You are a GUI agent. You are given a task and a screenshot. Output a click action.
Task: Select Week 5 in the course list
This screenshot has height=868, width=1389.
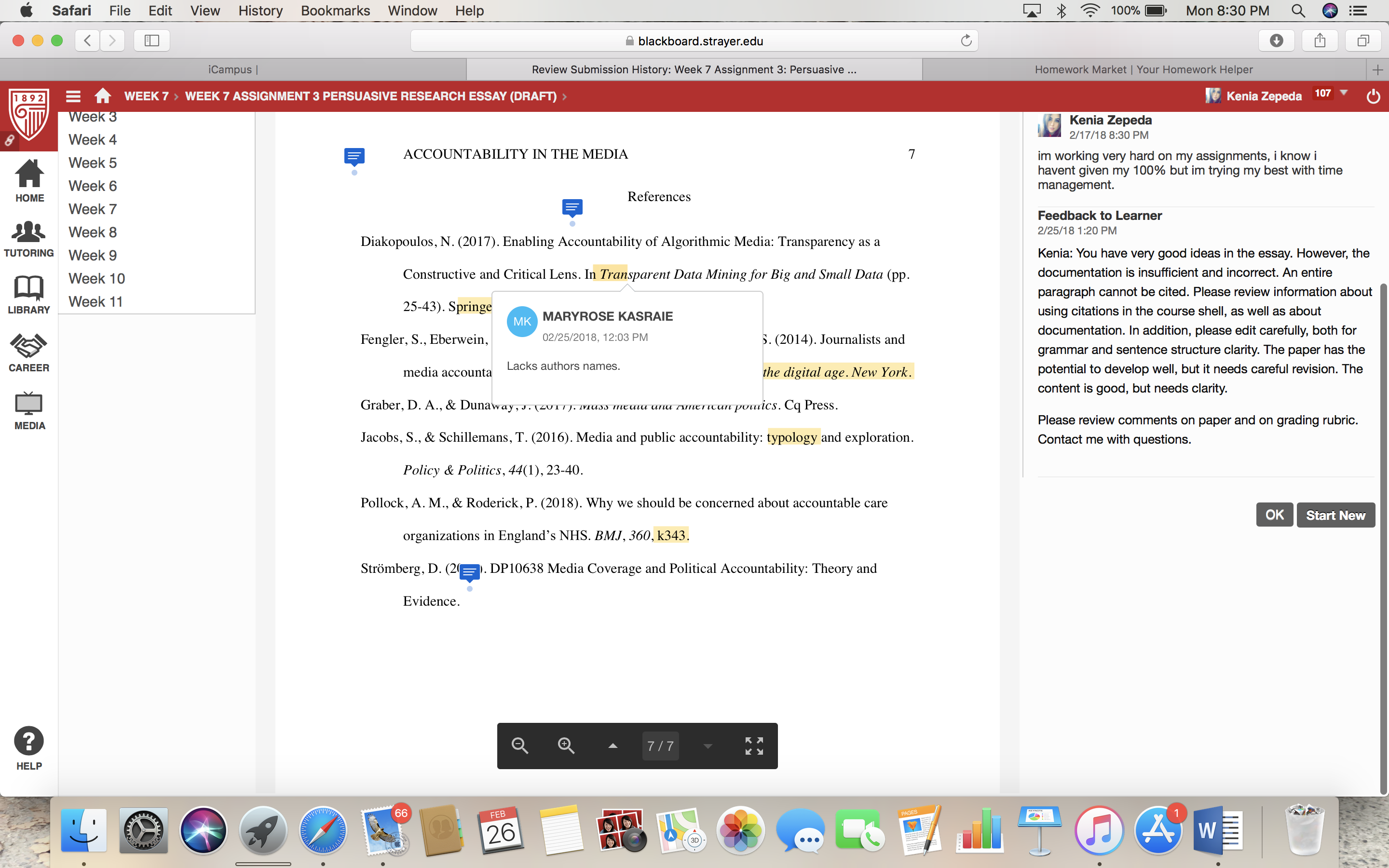(x=93, y=163)
